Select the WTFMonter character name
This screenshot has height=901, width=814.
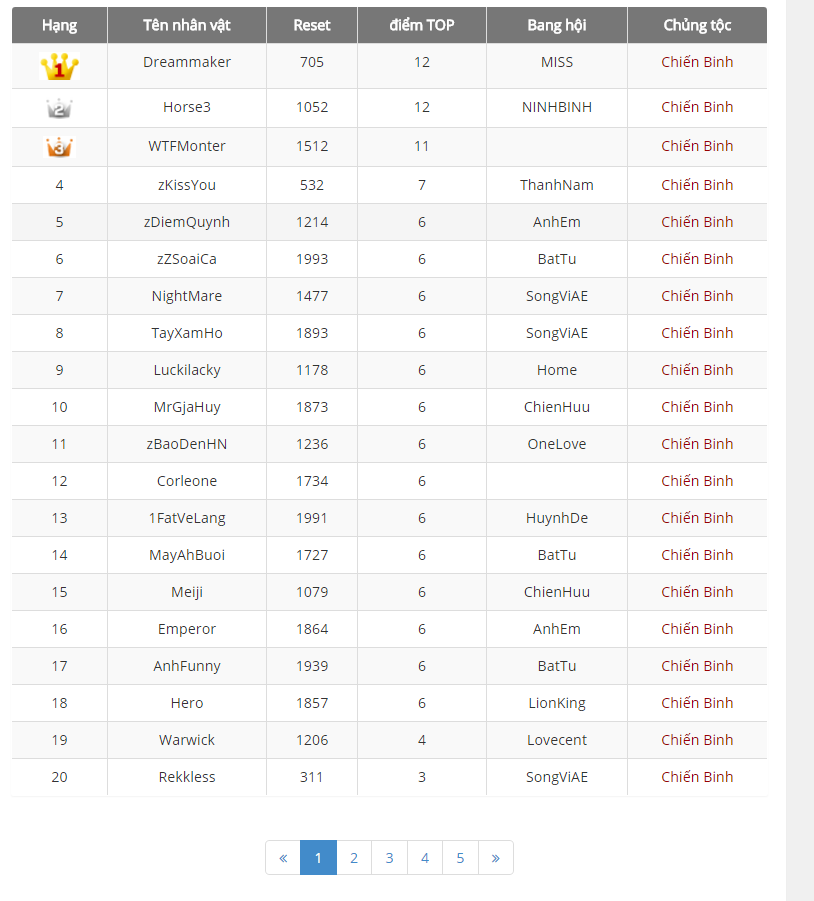(187, 146)
